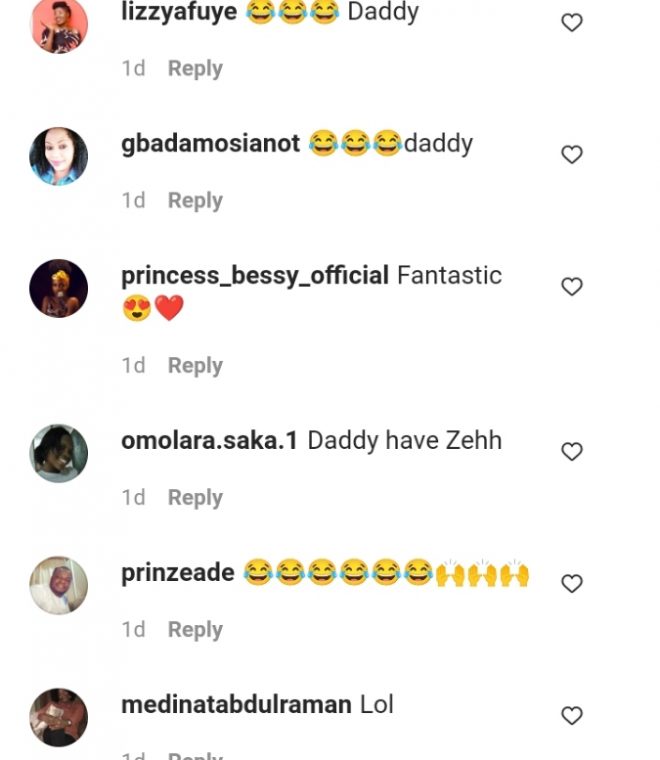Open medinatabdulraman's profile avatar

59,717
